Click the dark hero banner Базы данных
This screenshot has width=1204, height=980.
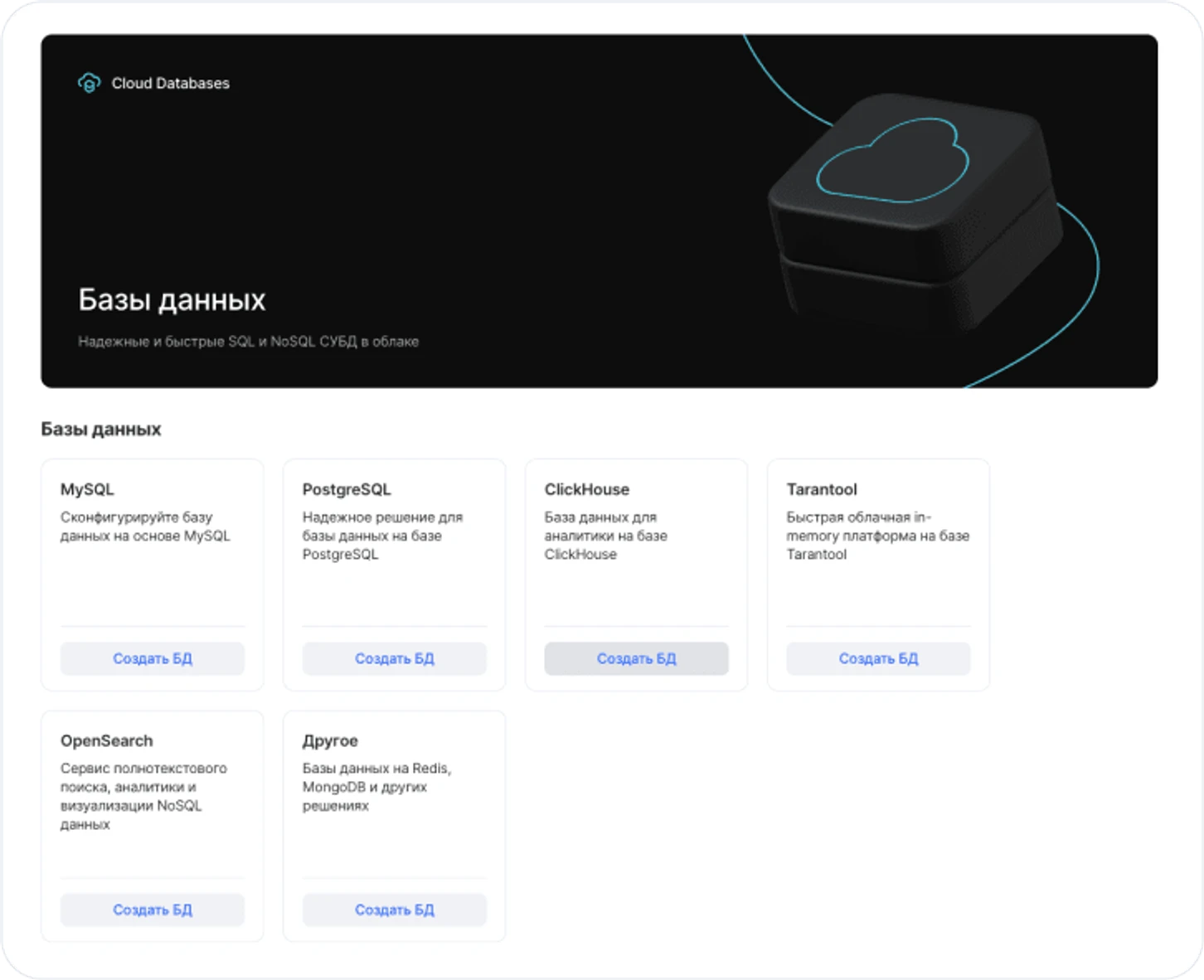(172, 299)
